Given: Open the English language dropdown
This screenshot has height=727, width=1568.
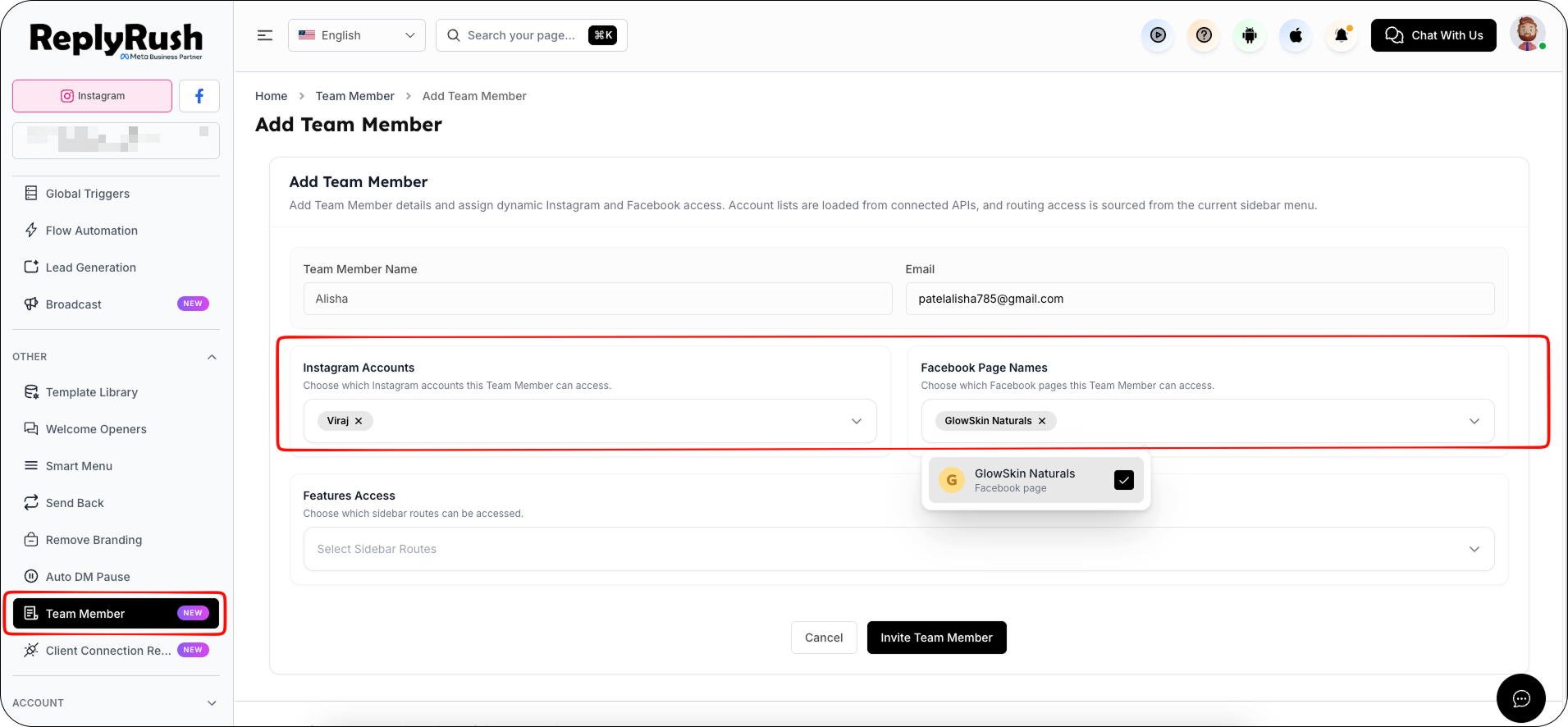Looking at the screenshot, I should click(x=357, y=35).
